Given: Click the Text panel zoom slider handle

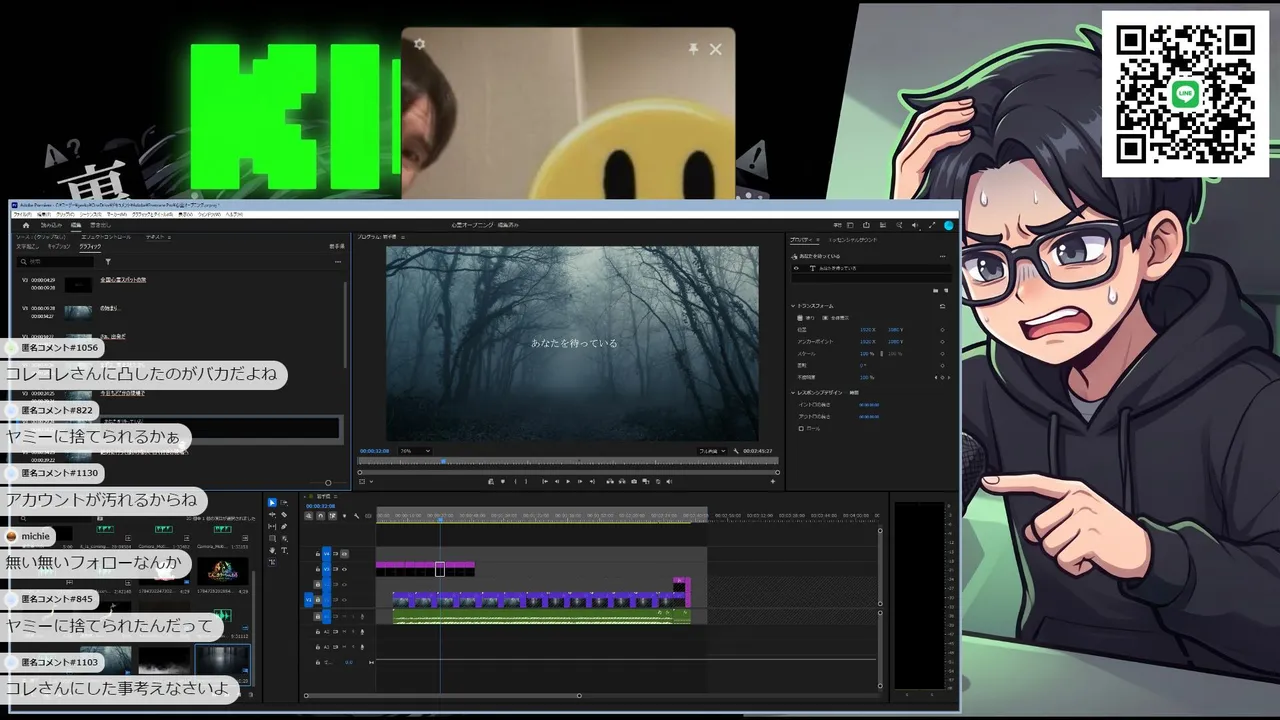Looking at the screenshot, I should [328, 483].
